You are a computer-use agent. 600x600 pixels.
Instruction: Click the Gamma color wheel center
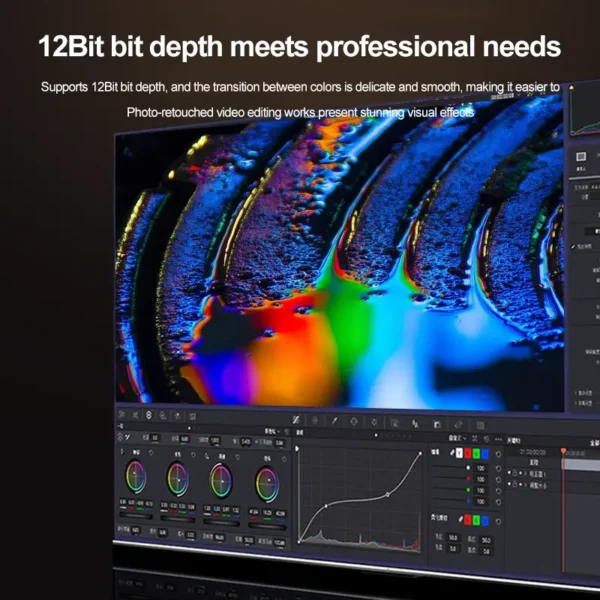pos(178,479)
